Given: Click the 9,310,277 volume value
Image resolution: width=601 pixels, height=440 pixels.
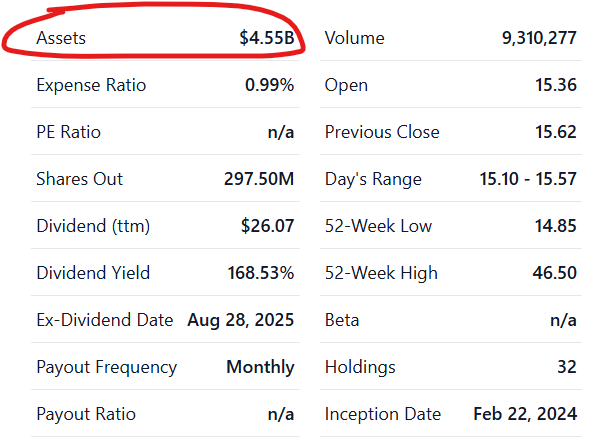Looking at the screenshot, I should [539, 38].
